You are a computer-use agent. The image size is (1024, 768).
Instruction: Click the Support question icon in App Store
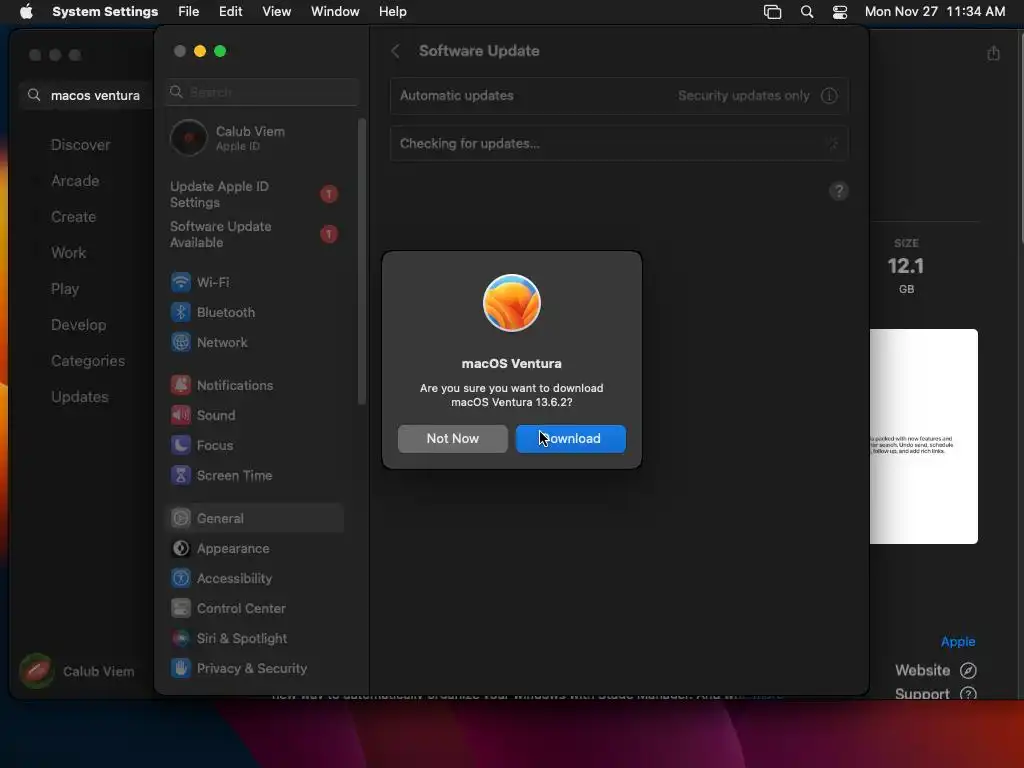point(968,694)
